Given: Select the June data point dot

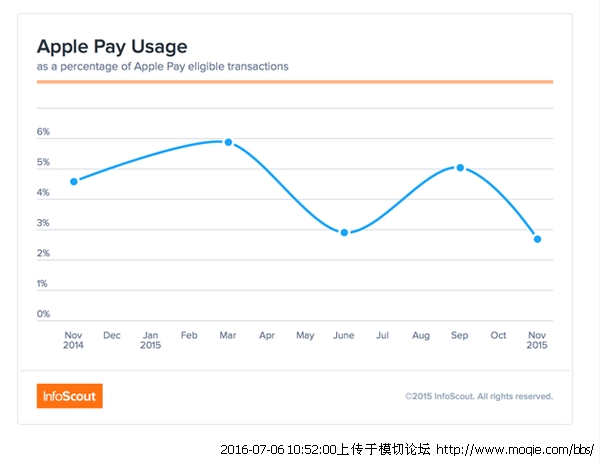Looking at the screenshot, I should 344,232.
